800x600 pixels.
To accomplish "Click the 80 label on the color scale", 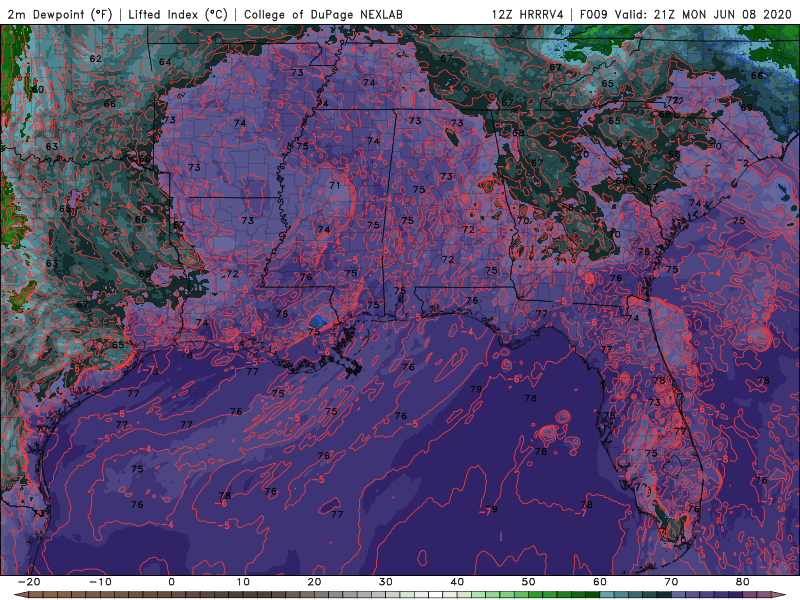I will 743,582.
